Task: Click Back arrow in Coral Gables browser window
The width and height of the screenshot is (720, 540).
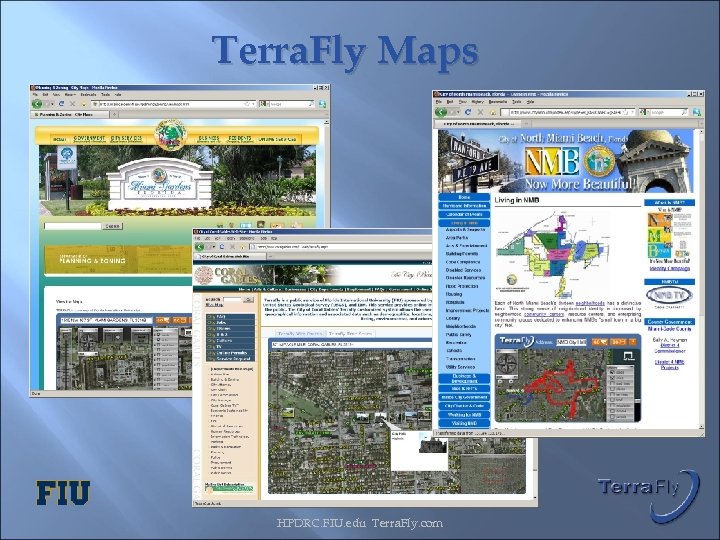Action: [200, 247]
